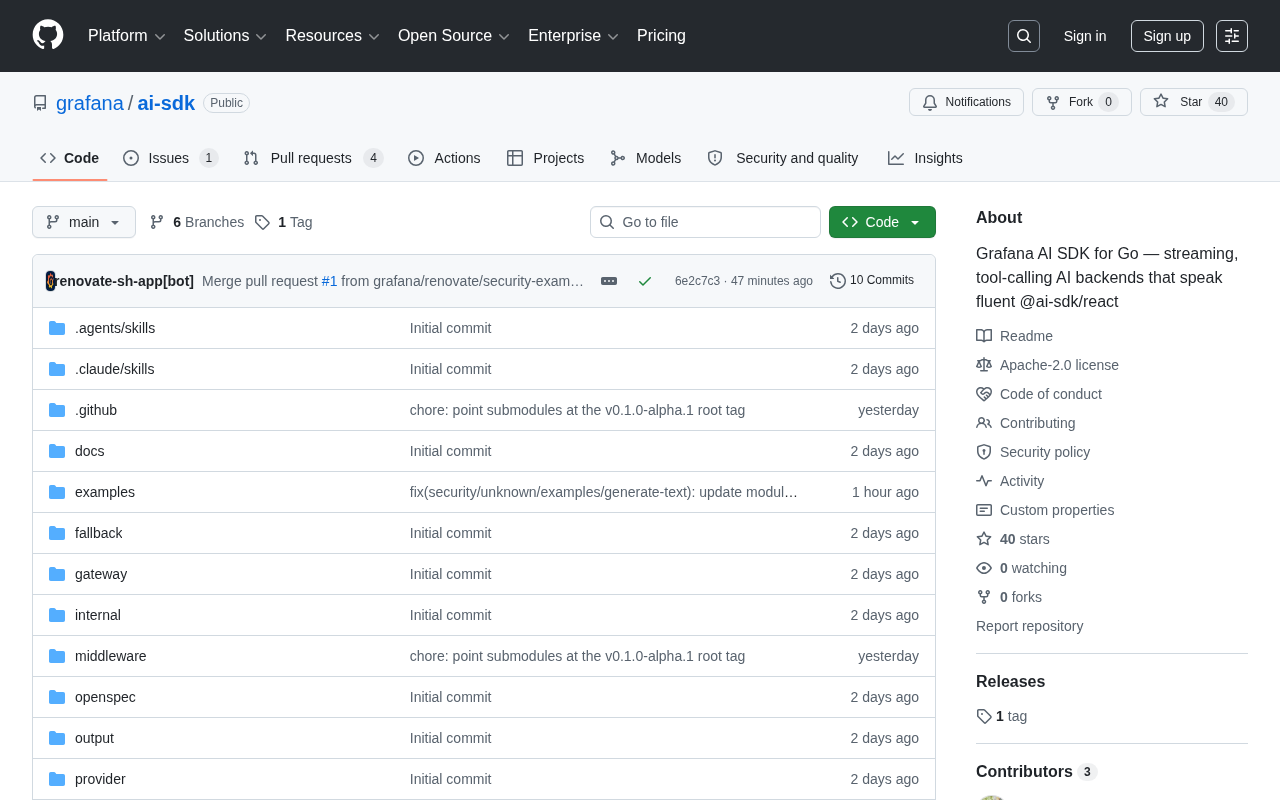
Task: Click the Sign in link
Action: (x=1085, y=36)
